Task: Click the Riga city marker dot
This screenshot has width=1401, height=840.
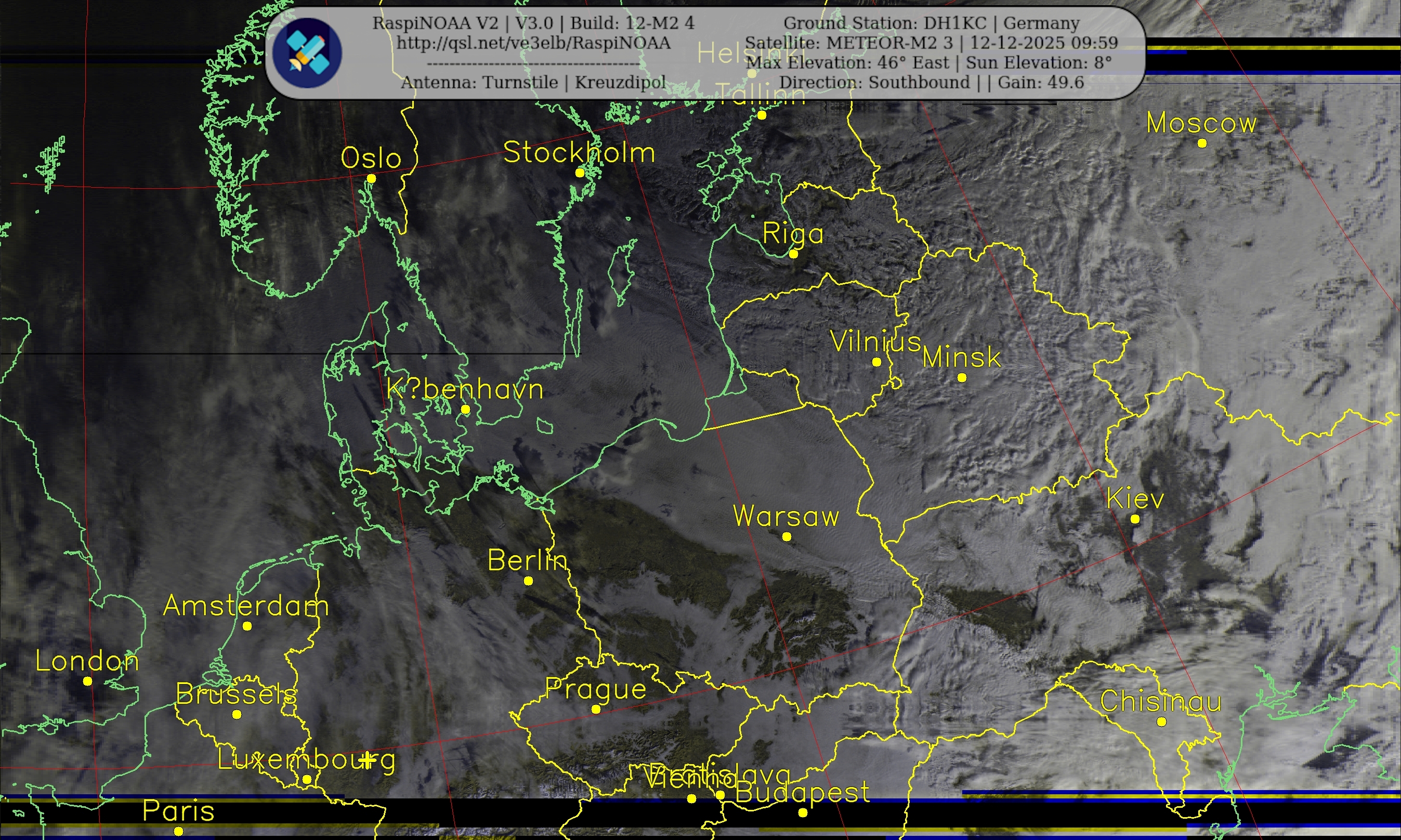Action: tap(794, 254)
